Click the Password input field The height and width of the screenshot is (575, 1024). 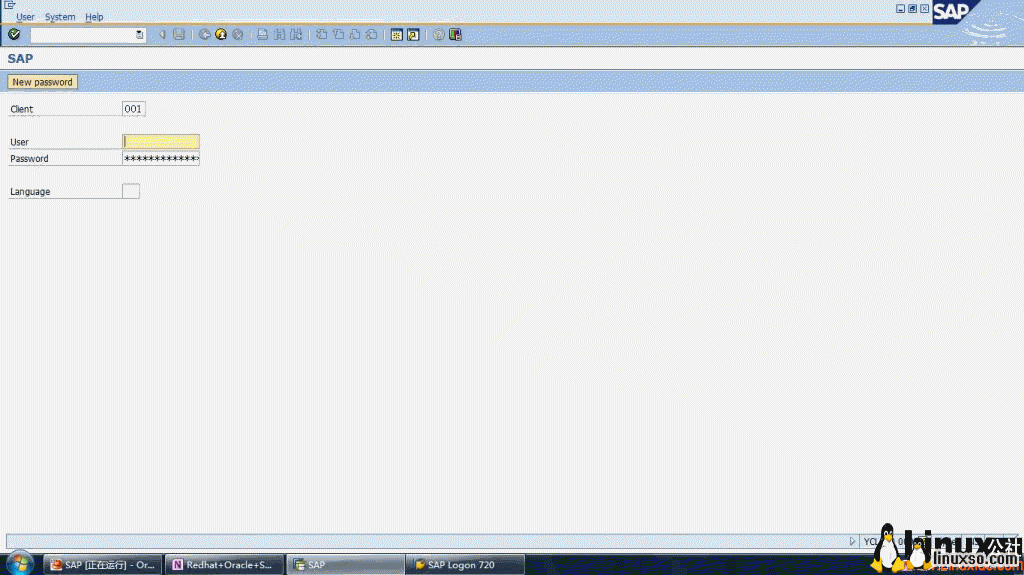coord(161,158)
